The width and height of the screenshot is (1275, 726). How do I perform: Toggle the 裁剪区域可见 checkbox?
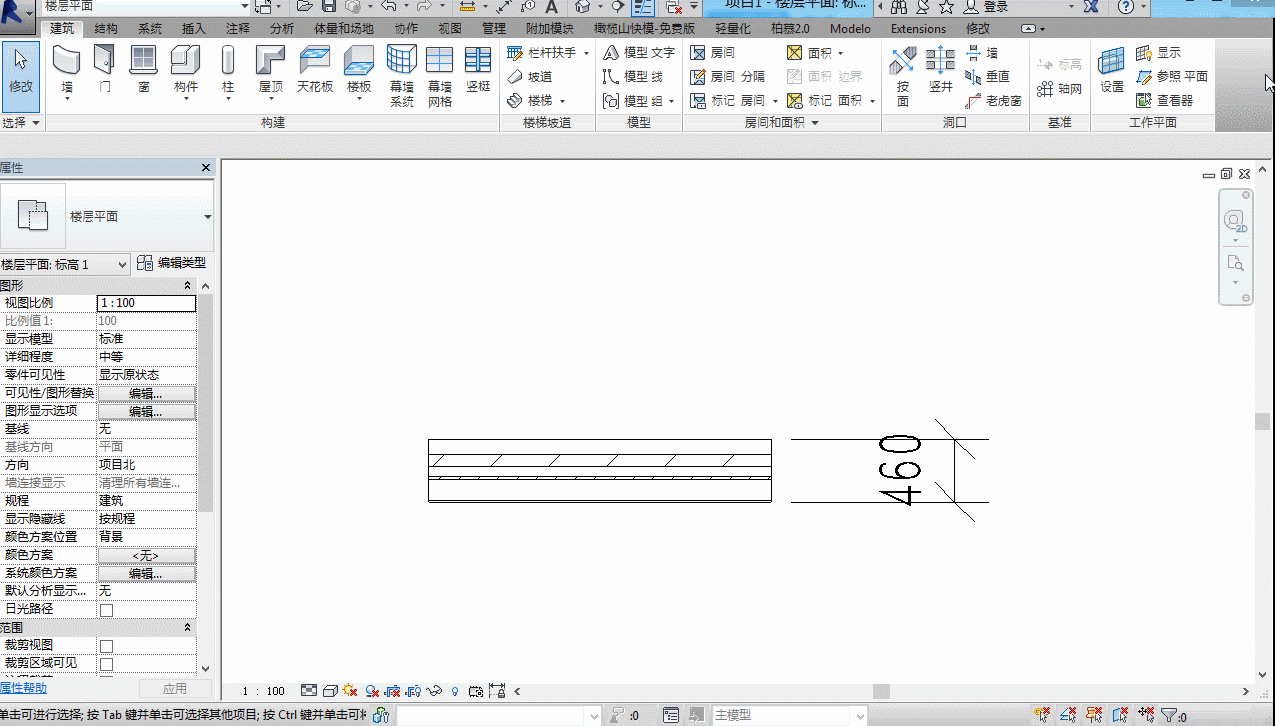coord(106,664)
